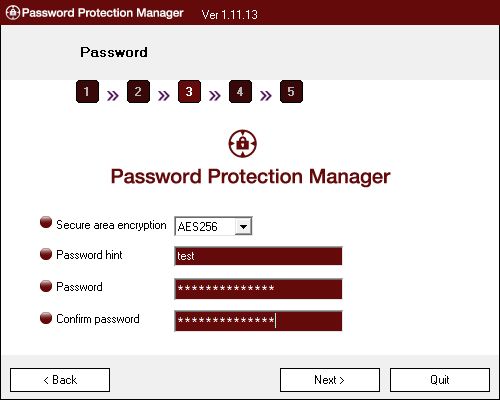Select the AES256 combo box value

(205, 227)
